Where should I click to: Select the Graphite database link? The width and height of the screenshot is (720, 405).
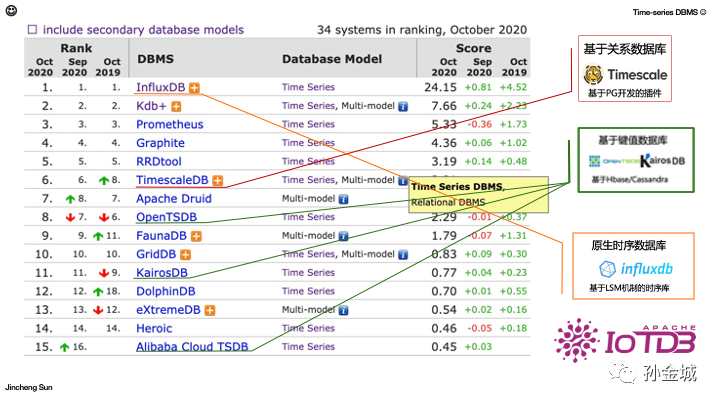click(x=160, y=143)
